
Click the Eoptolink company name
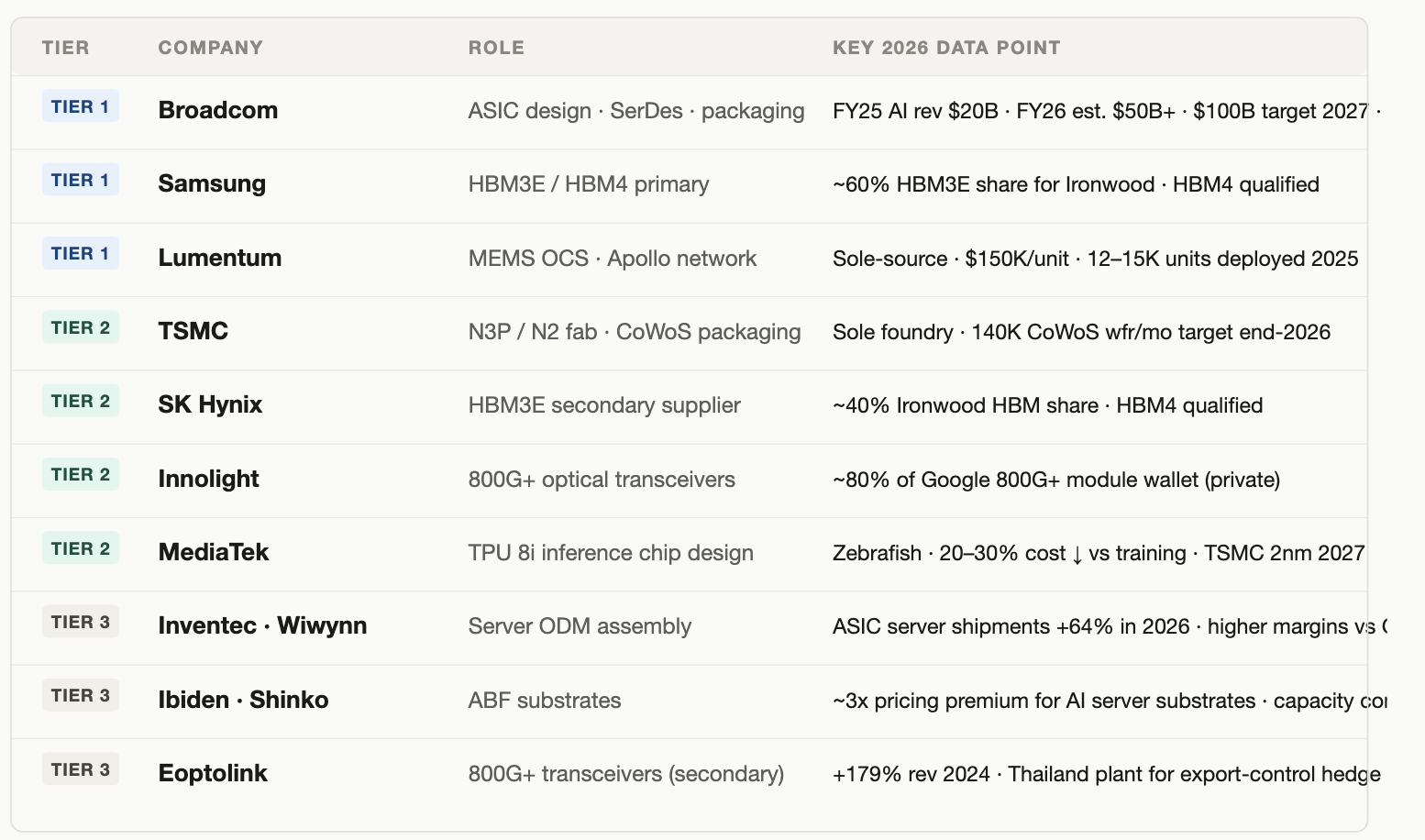213,773
